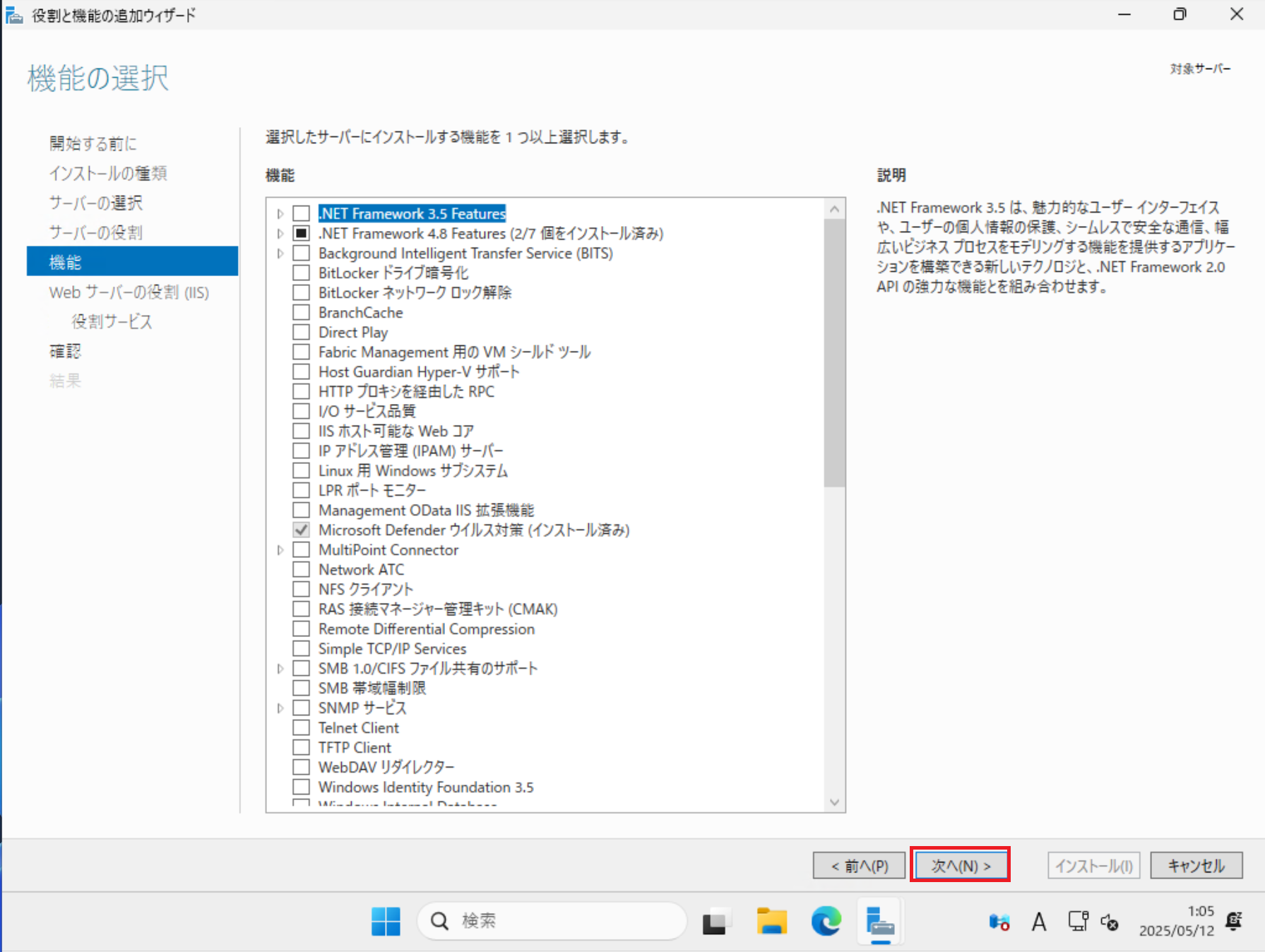Select BitLocker ネットワーク ロック解除 row
The width and height of the screenshot is (1265, 952).
point(415,292)
